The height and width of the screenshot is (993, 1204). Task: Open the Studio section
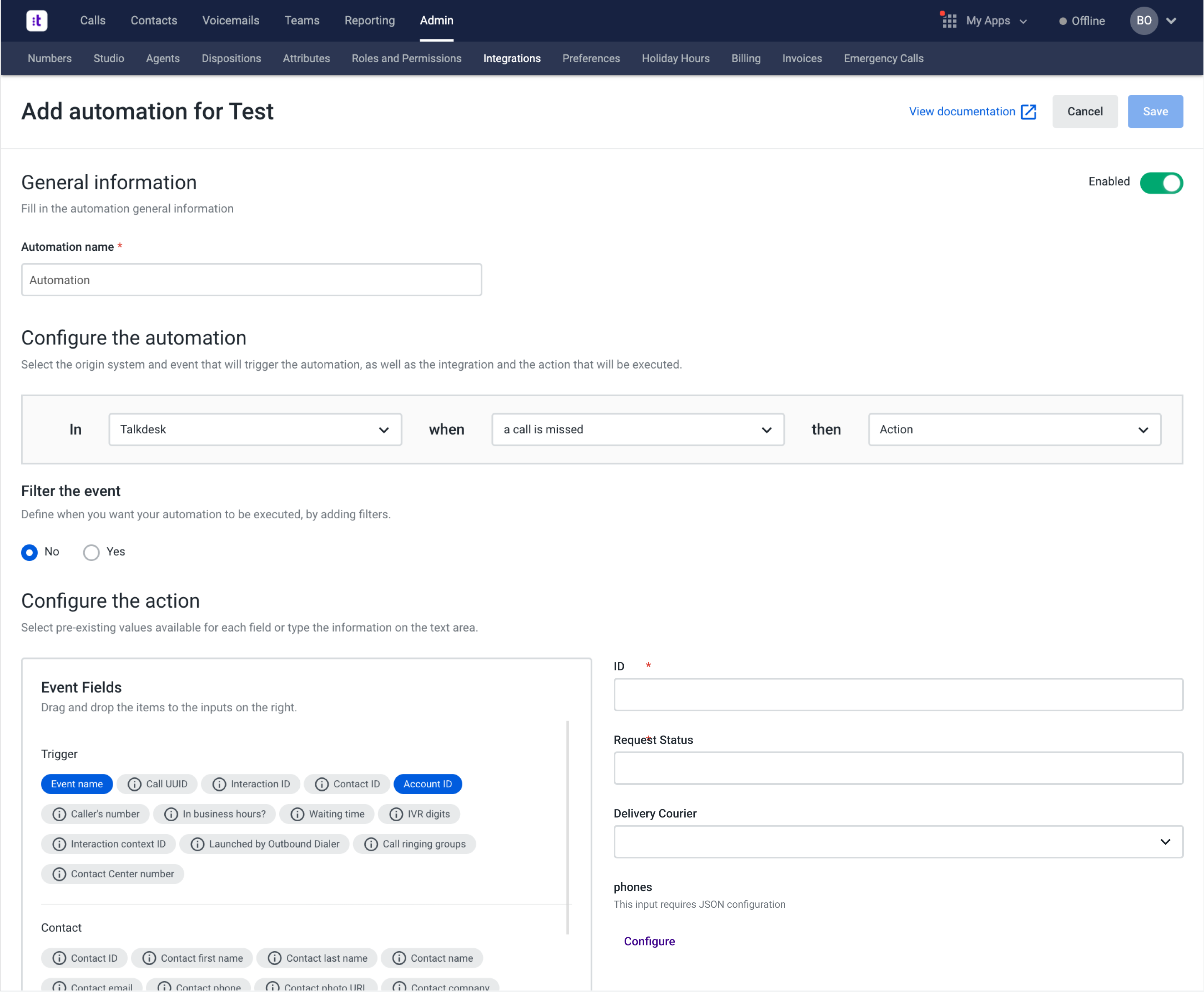click(109, 59)
